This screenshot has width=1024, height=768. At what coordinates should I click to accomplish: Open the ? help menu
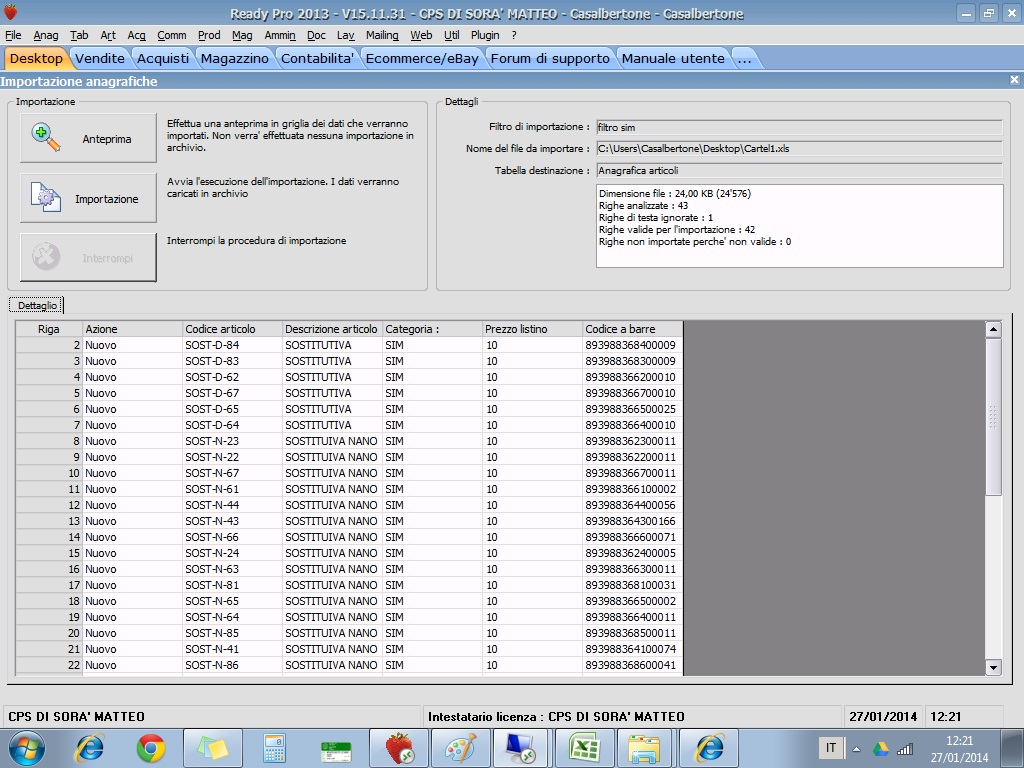click(x=514, y=35)
